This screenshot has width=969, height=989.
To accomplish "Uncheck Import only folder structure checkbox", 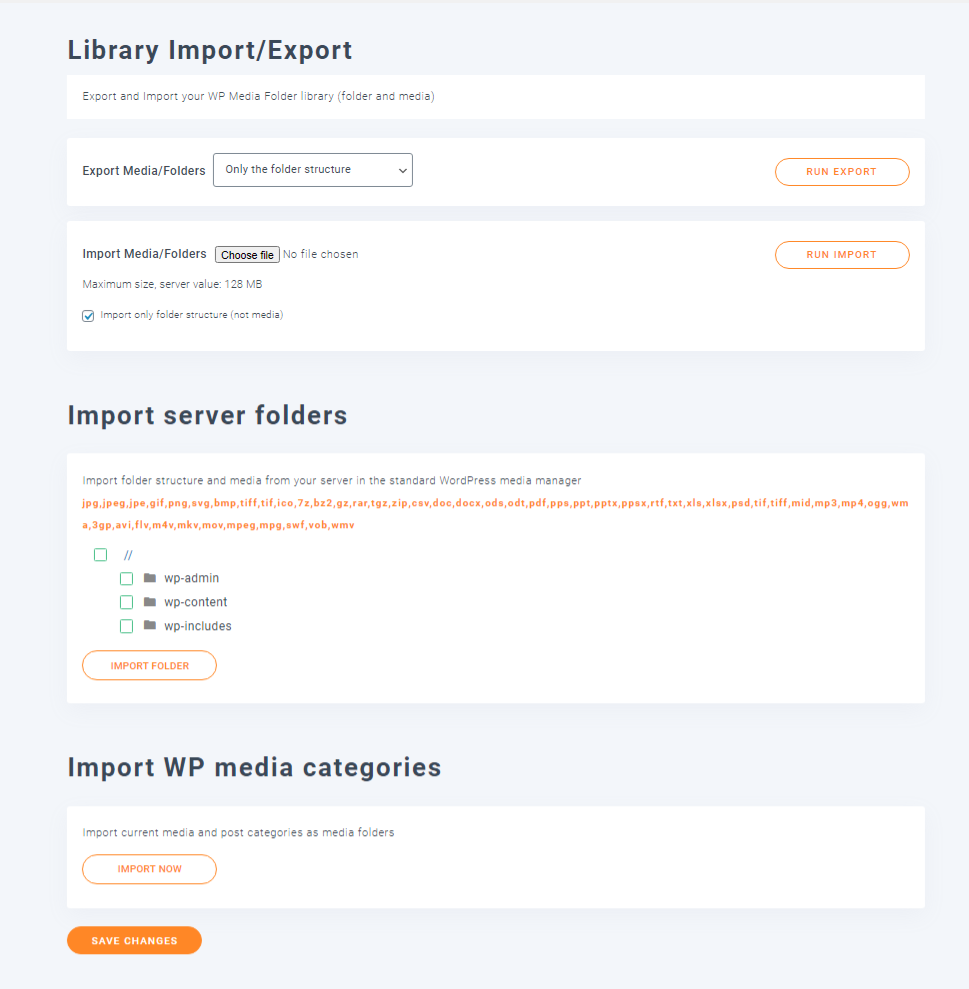I will pos(88,315).
